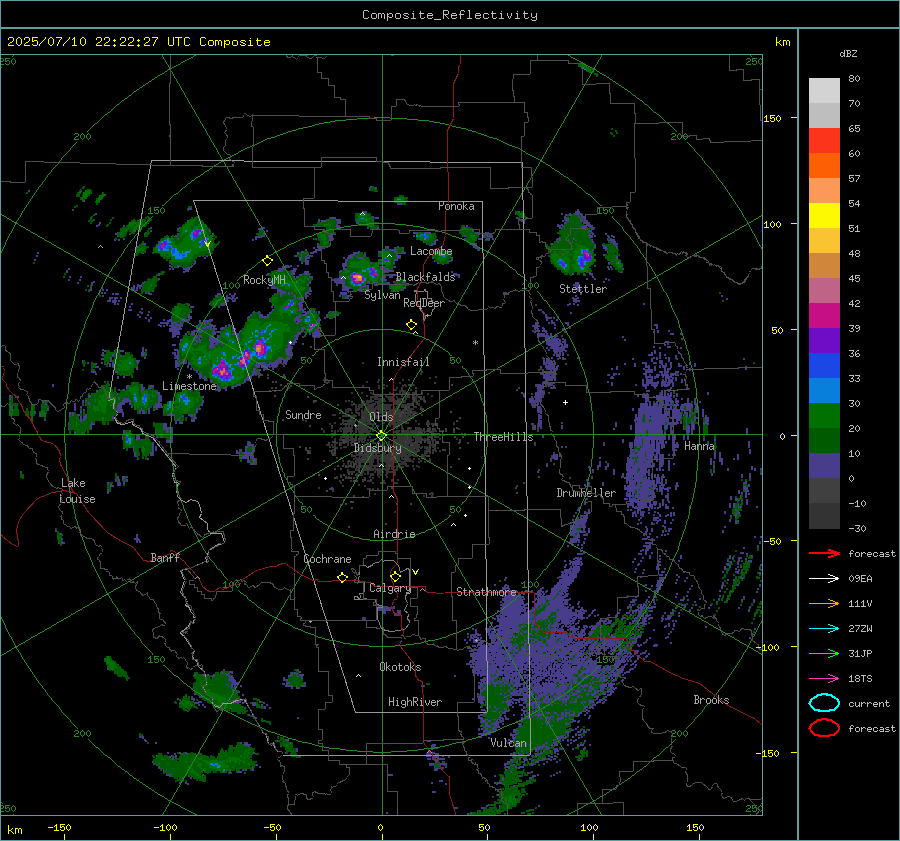The height and width of the screenshot is (841, 900).
Task: Click intense storm cell core near Limestone
Action: click(223, 370)
